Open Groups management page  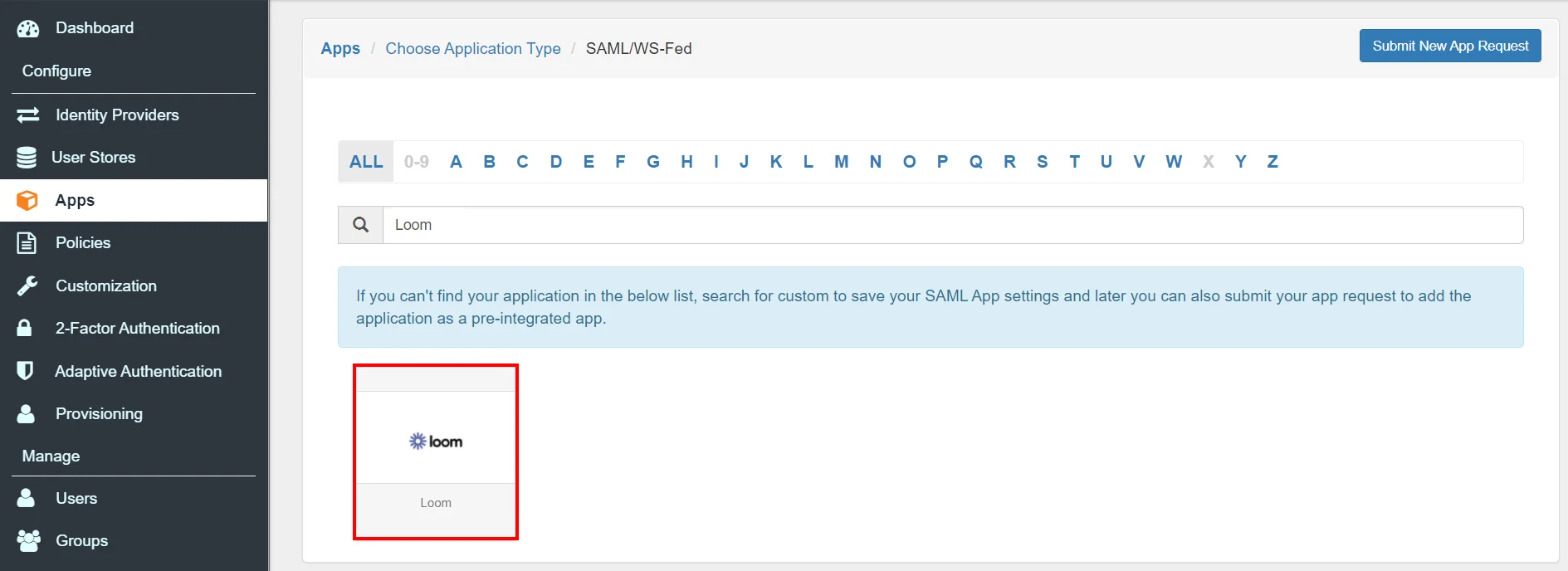coord(81,541)
